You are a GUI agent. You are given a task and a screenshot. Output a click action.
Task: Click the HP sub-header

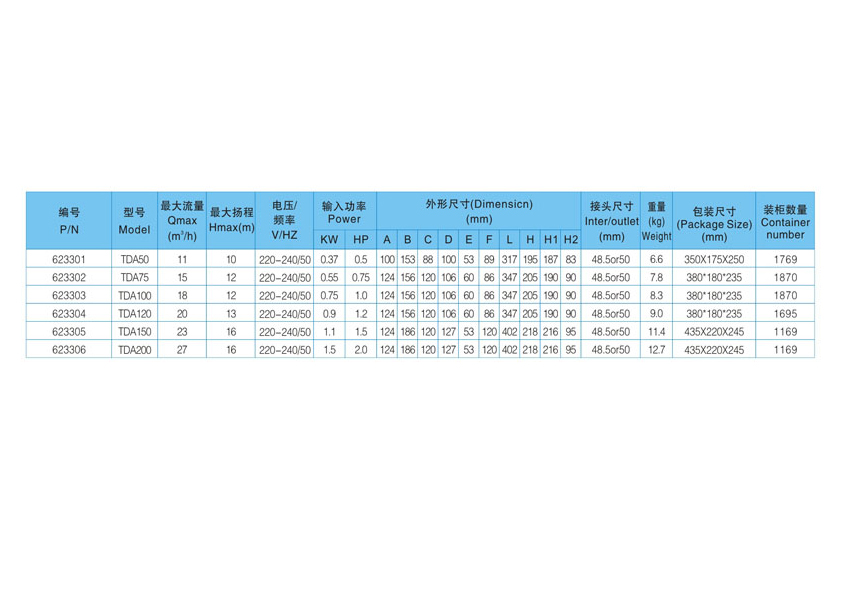click(361, 240)
